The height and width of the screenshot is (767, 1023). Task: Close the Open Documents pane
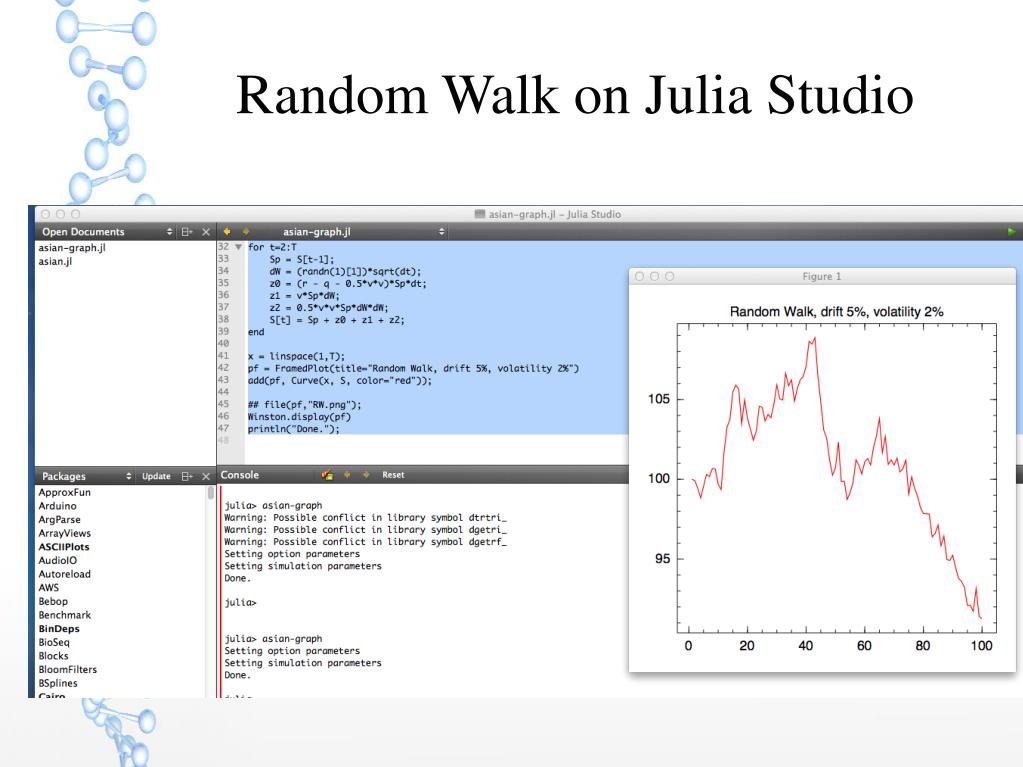[206, 232]
